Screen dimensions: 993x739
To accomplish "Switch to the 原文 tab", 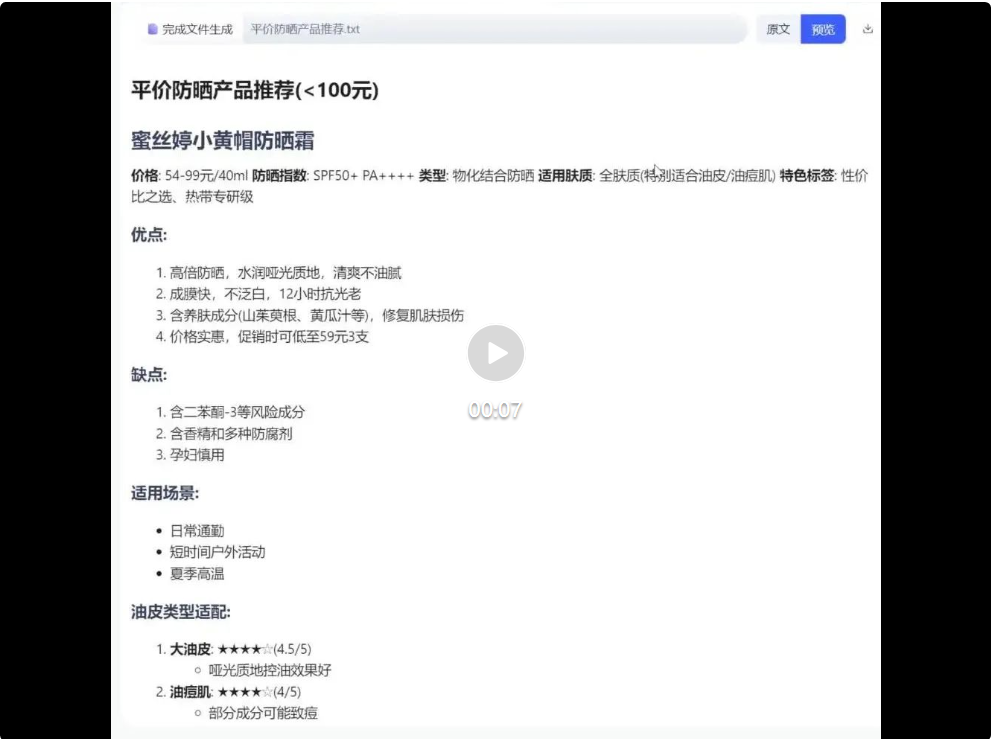I will tap(778, 29).
